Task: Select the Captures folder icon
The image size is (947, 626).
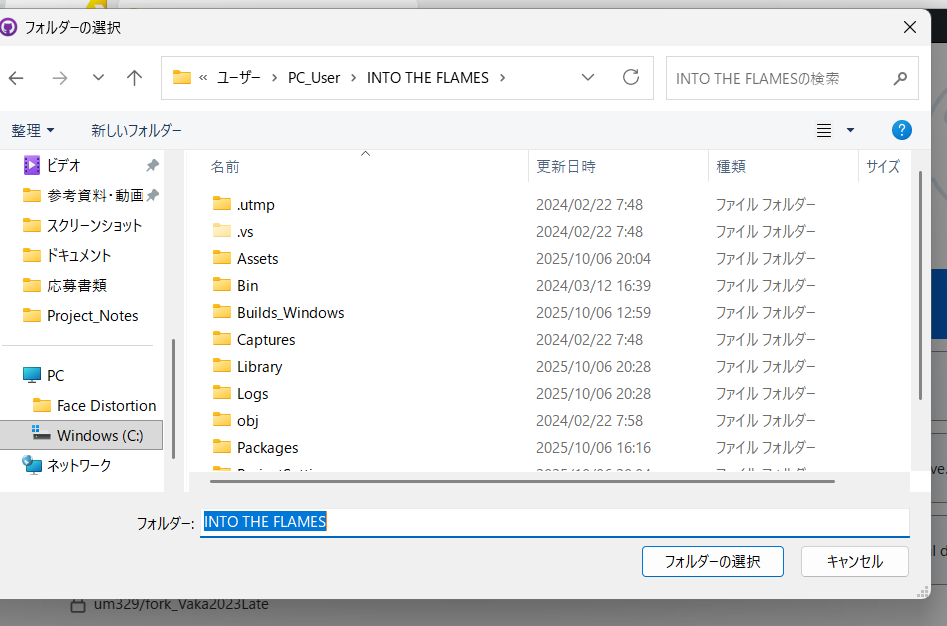Action: [222, 339]
